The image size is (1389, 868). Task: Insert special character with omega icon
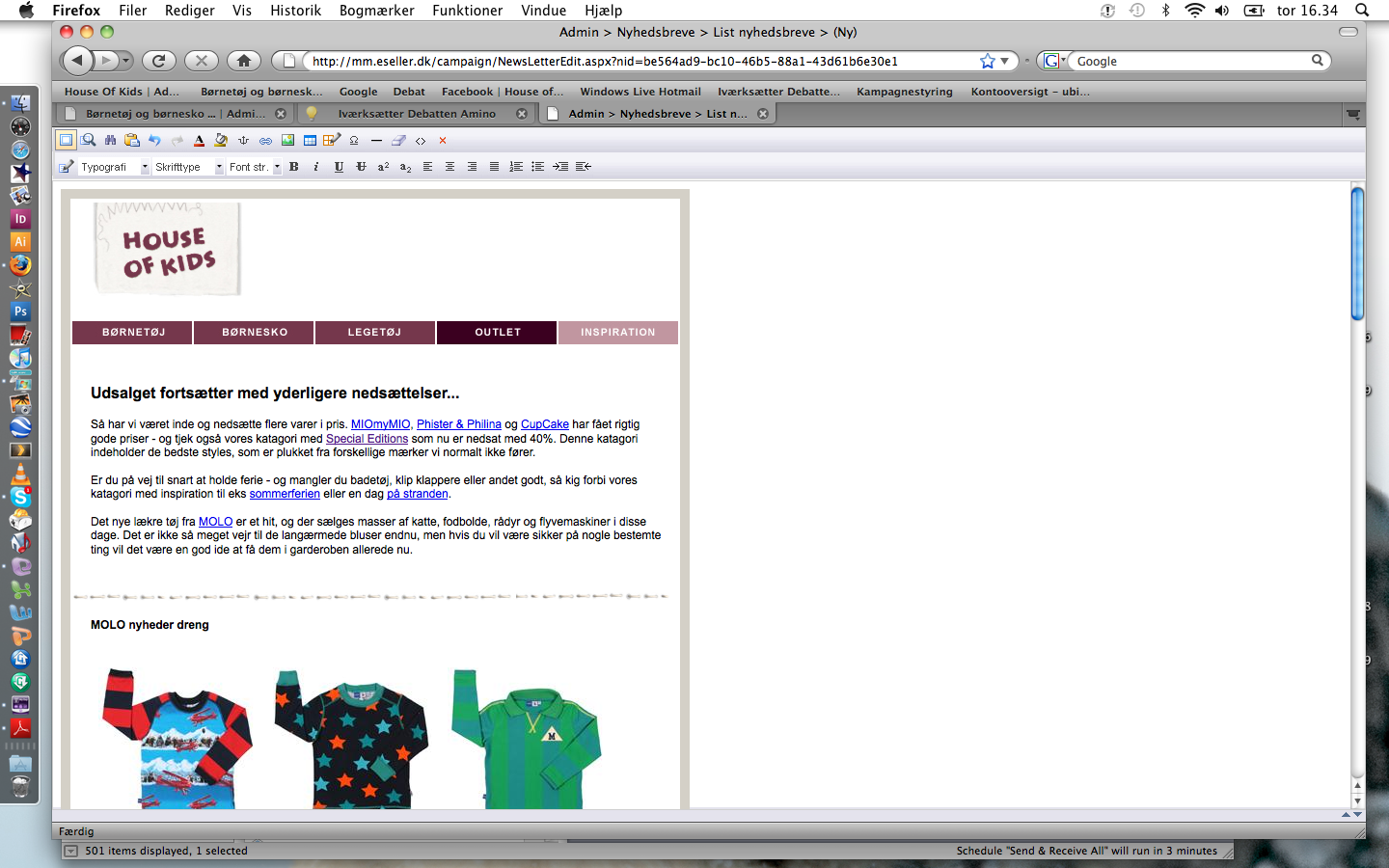pos(354,141)
